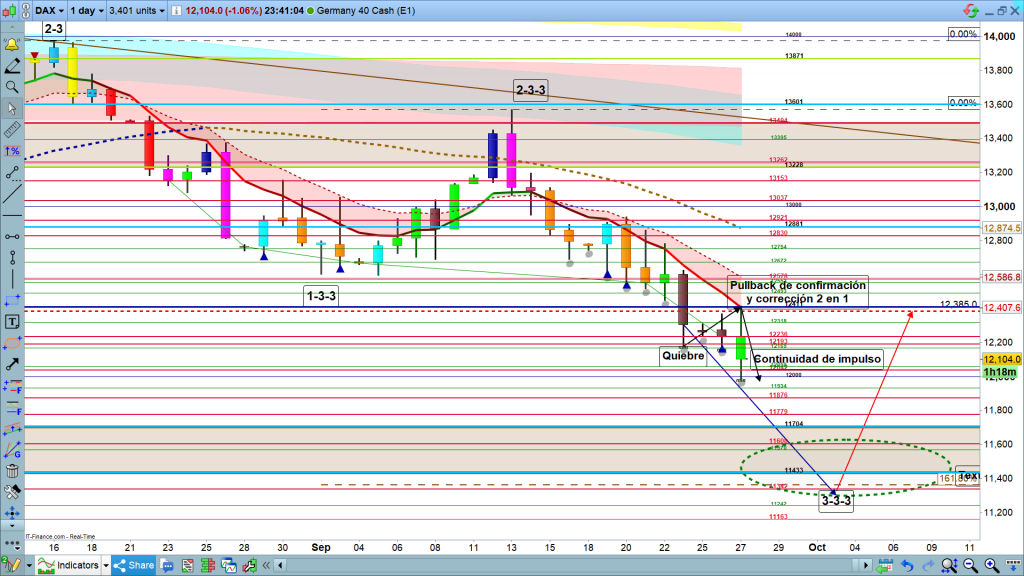This screenshot has width=1024, height=576.
Task: Click the 12,104.0 current price label
Action: tap(1000, 359)
